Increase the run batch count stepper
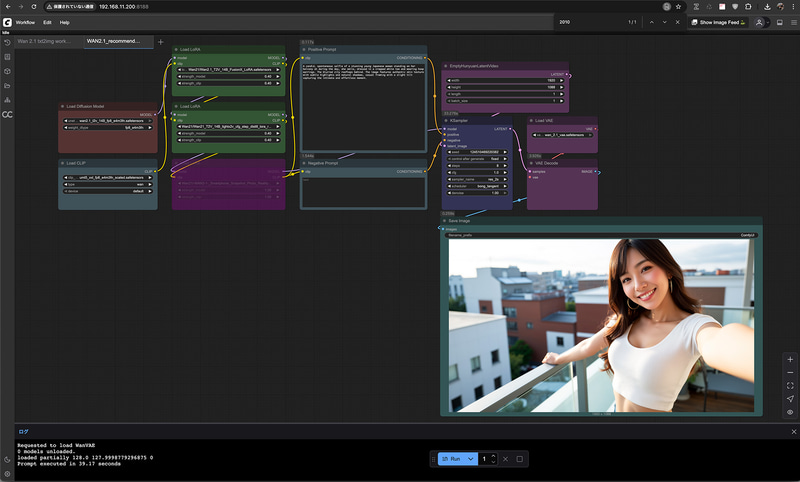 pos(493,456)
